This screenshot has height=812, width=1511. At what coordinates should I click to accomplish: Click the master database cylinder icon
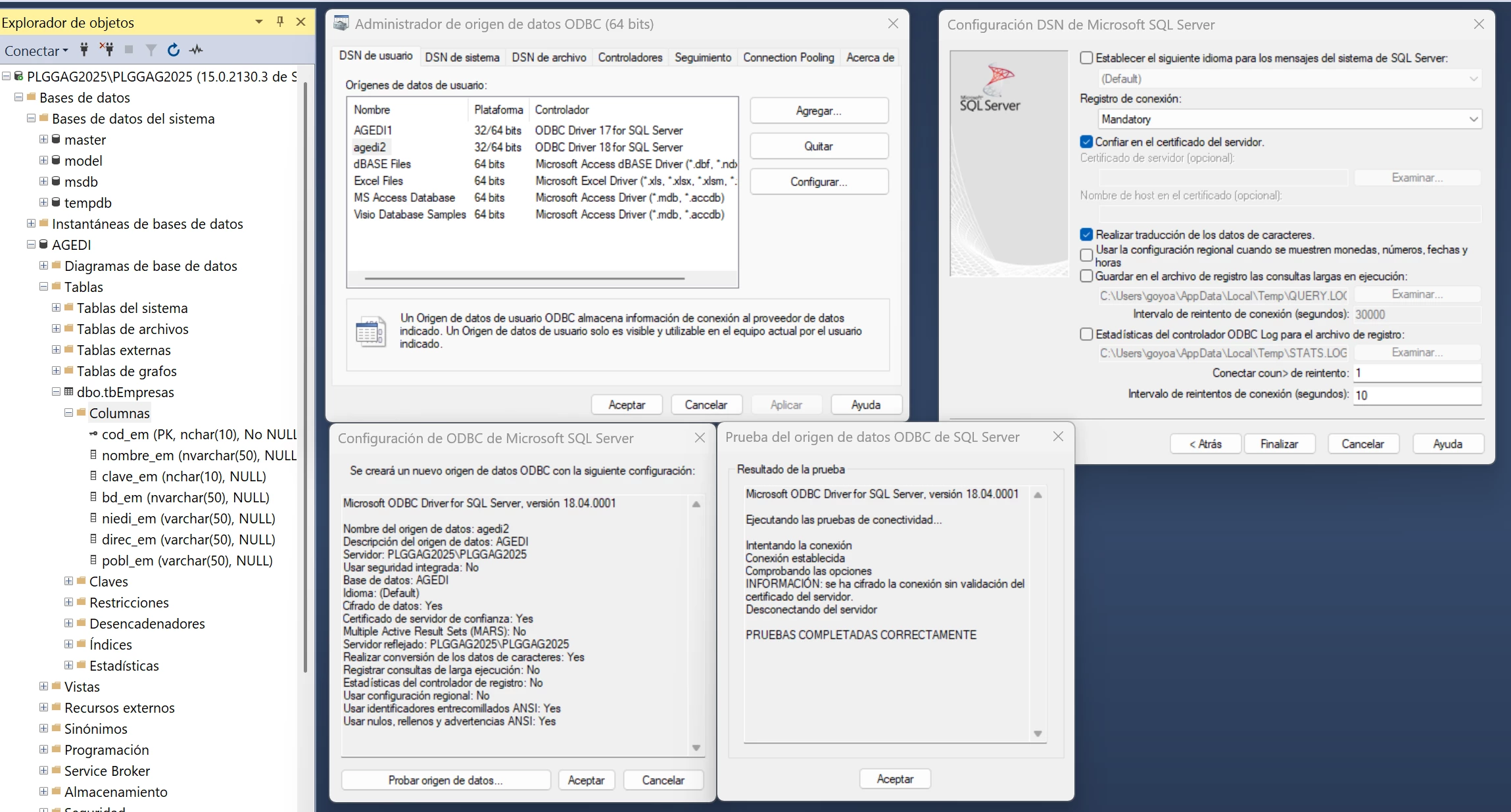57,139
